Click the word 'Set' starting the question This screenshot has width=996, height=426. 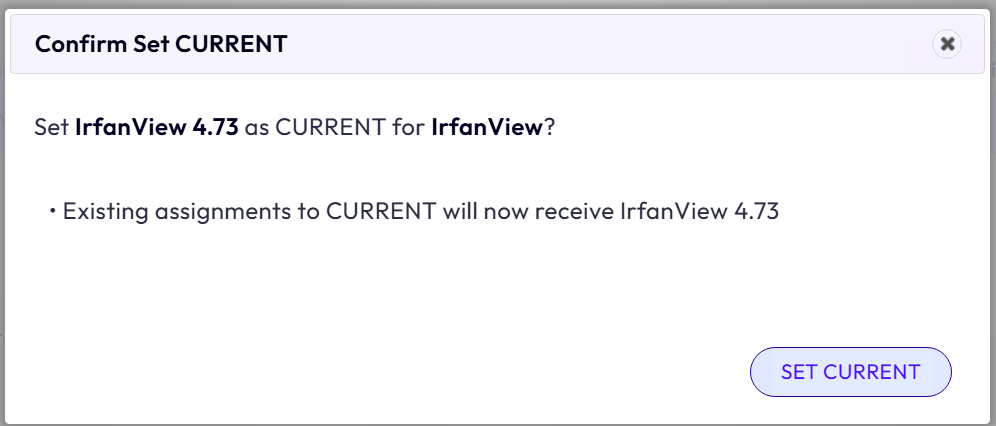pyautogui.click(x=51, y=127)
